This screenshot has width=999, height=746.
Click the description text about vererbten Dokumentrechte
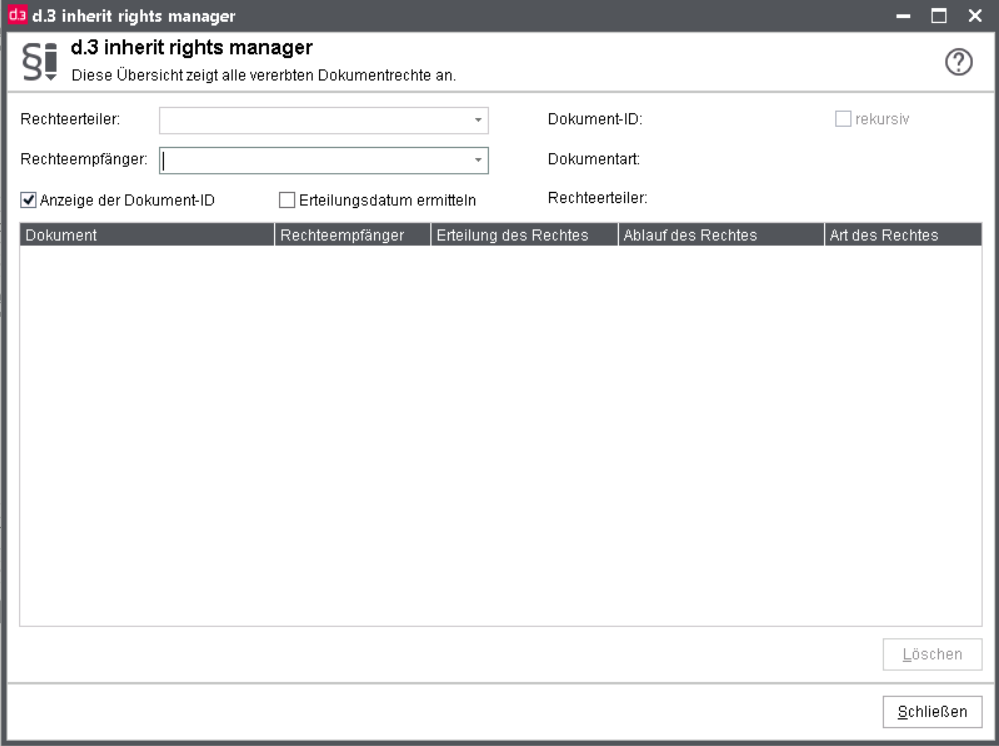[264, 75]
